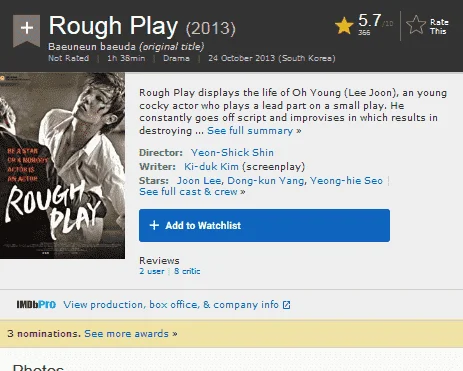Screen dimensions: 463x371
Task: Open the Rough Play poster image
Action: point(62,166)
